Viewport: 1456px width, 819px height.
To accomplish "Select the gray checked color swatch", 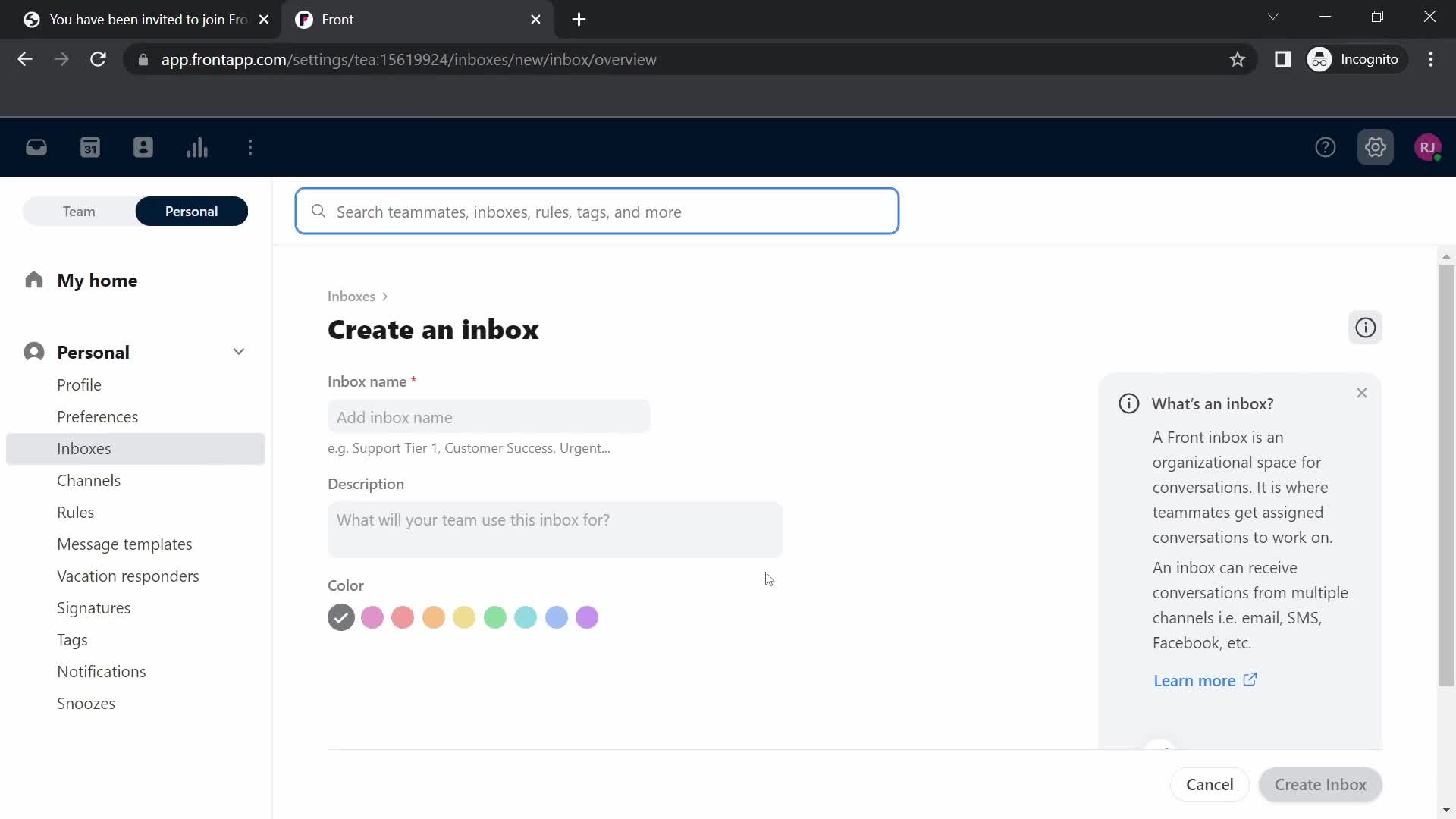I will tap(341, 617).
